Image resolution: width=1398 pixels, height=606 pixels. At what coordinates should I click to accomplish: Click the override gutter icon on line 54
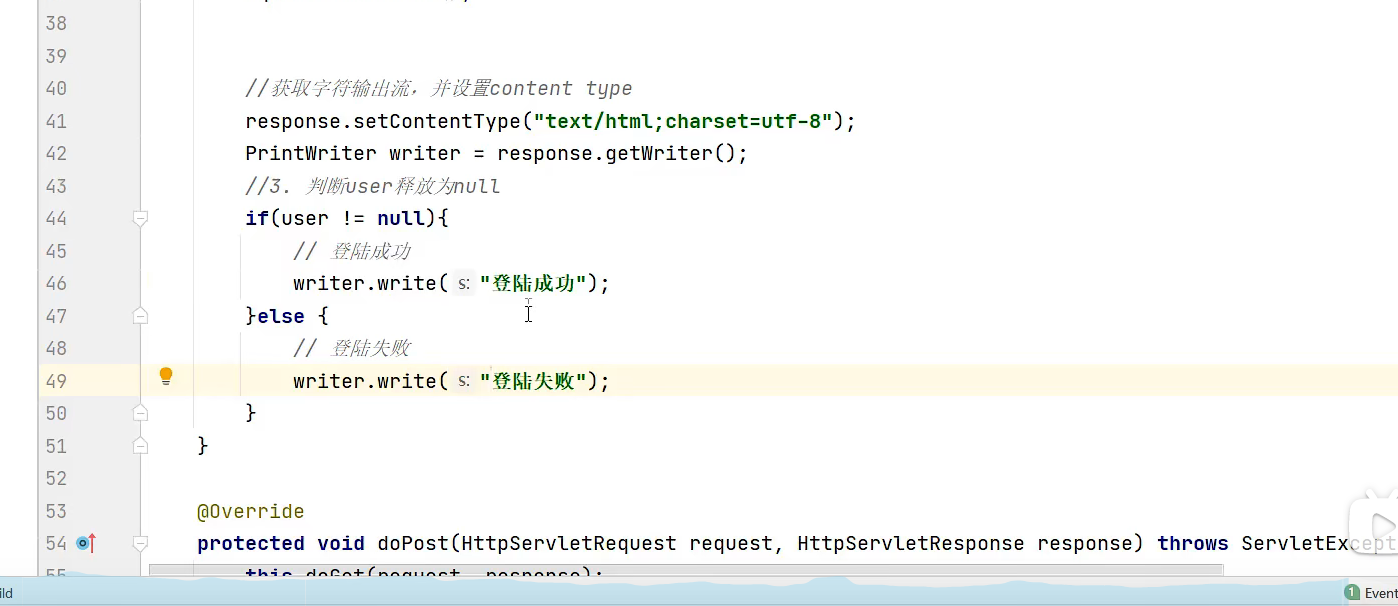pos(86,543)
